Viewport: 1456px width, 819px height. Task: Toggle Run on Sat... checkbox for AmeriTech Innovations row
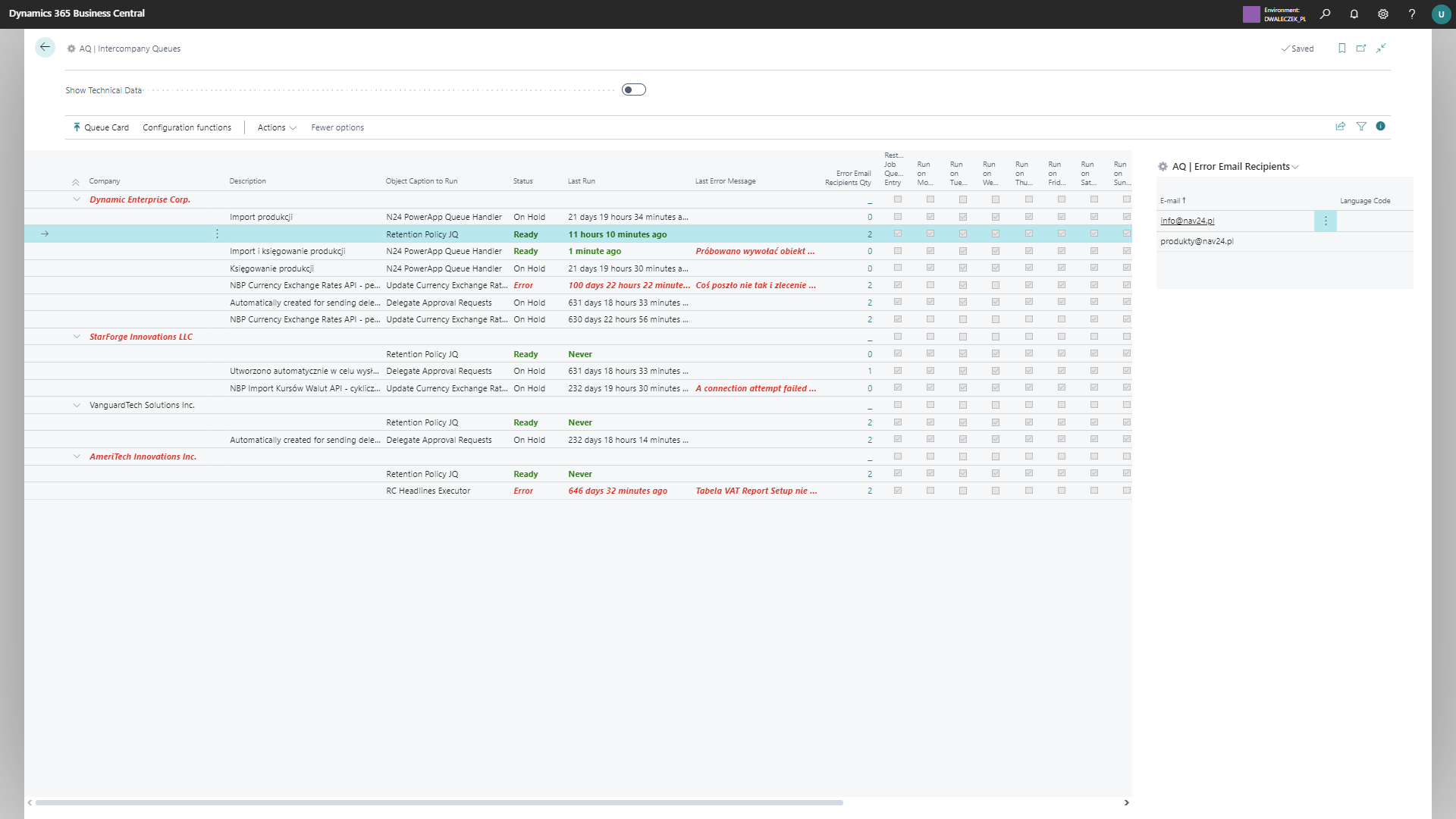click(x=1094, y=457)
